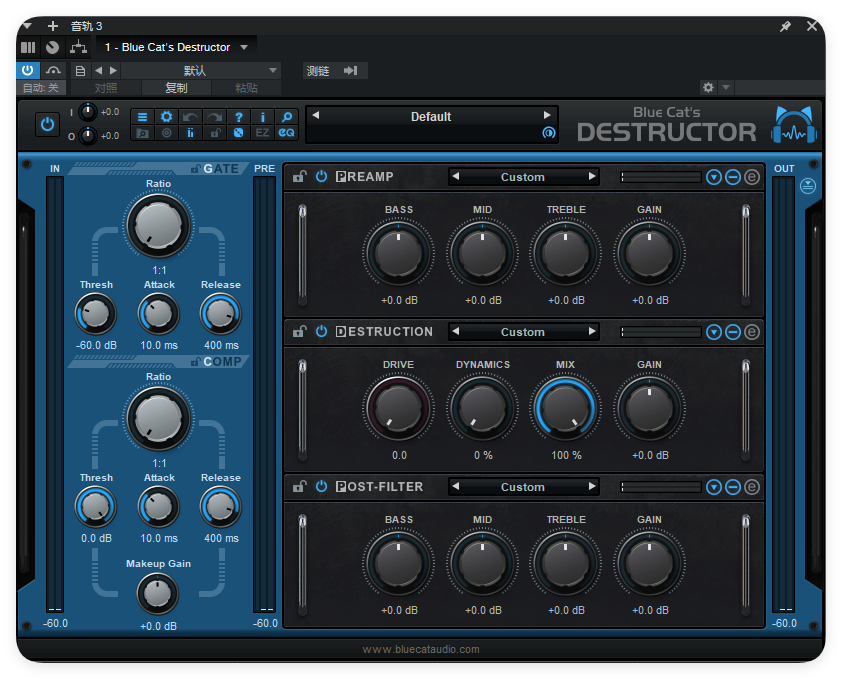Click the GATE Ratio knob

[158, 226]
